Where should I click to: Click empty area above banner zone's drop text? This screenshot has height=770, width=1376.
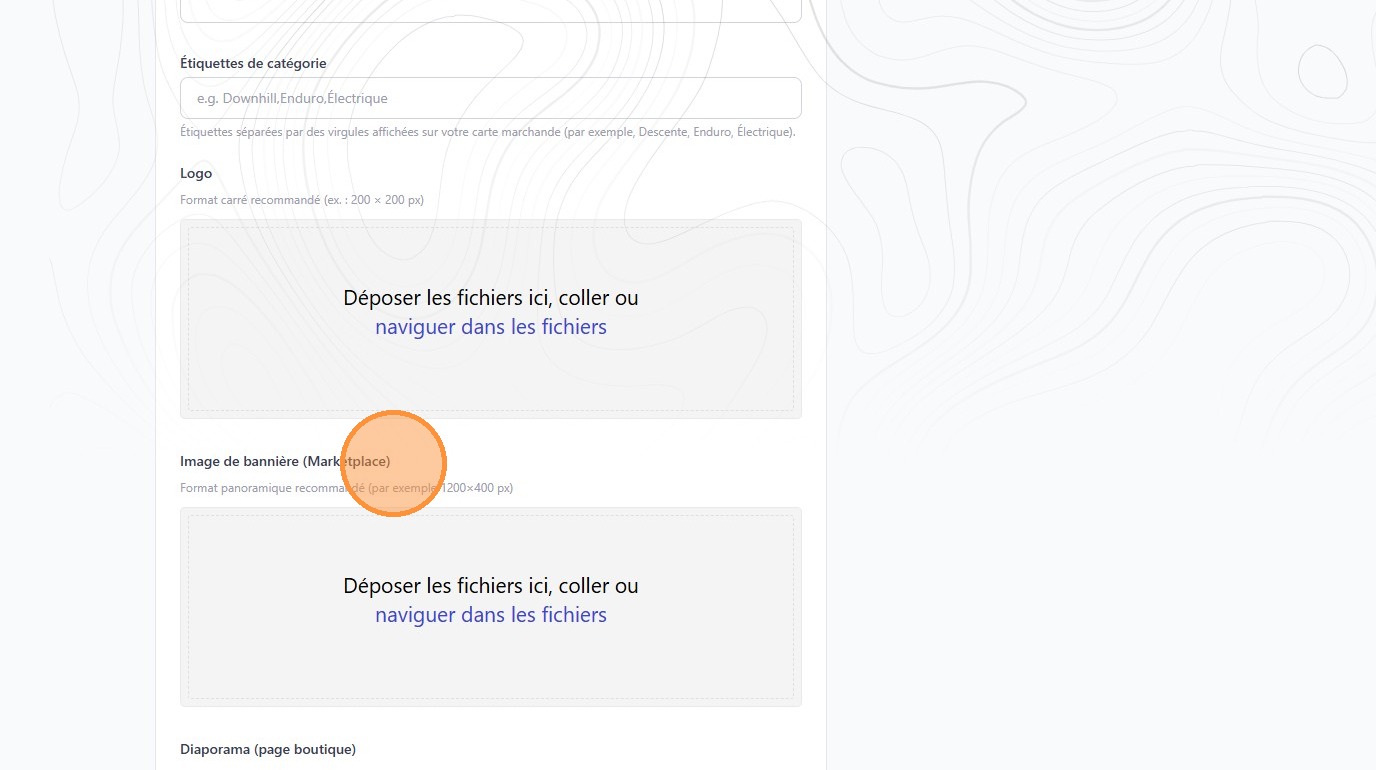[x=490, y=543]
